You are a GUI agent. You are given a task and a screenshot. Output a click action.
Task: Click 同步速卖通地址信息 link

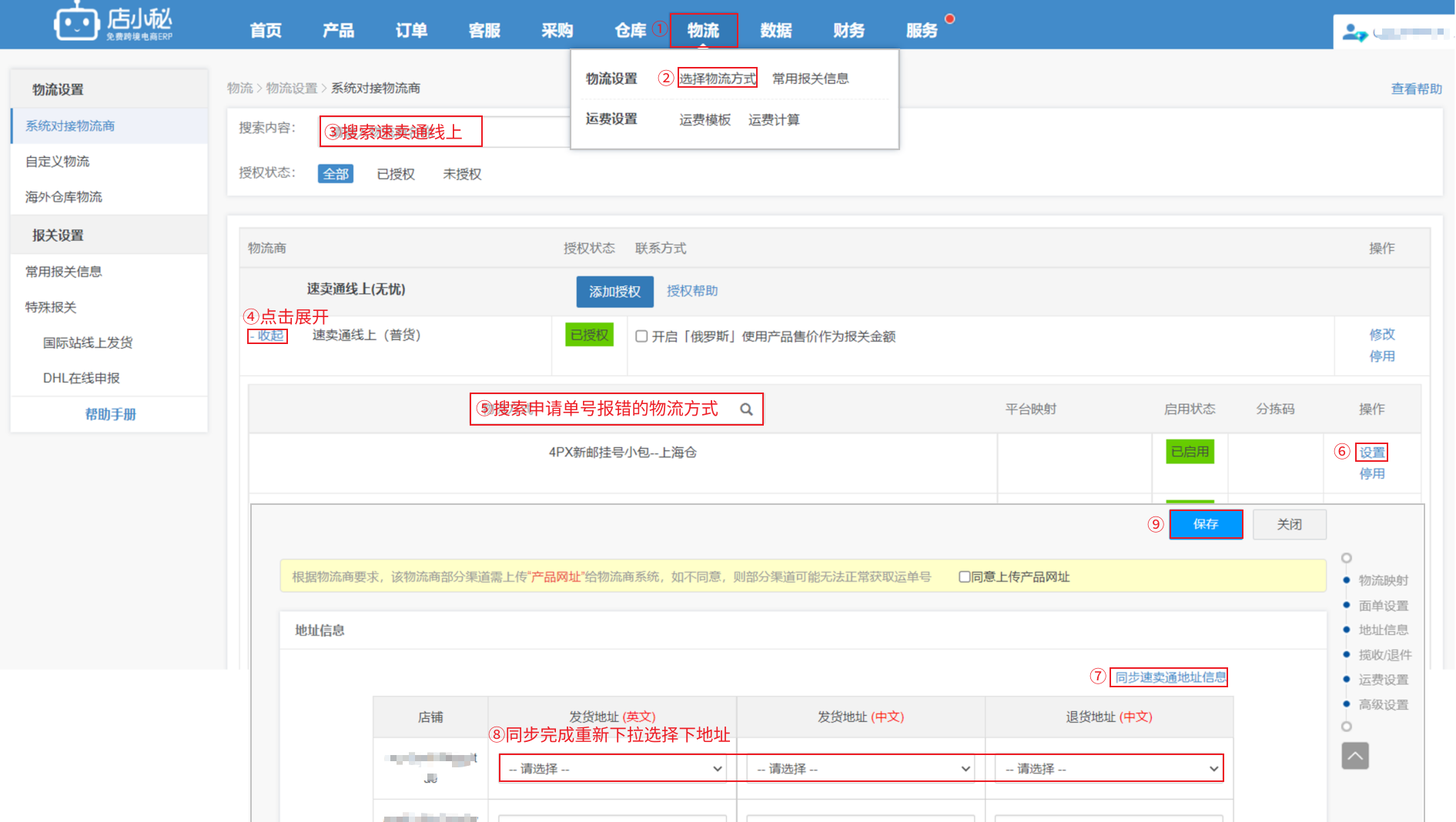click(x=1170, y=677)
